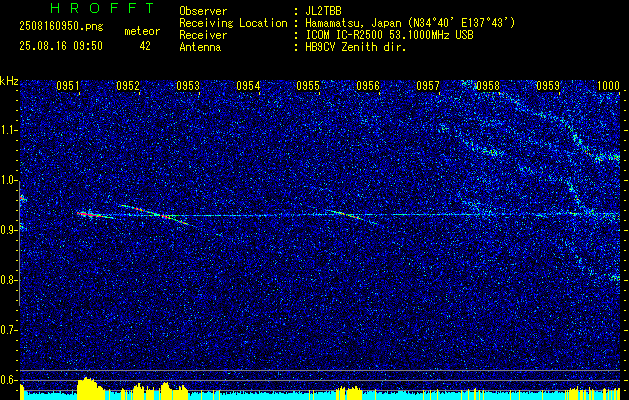Click the 0.7 kHz axis label
Viewport: 629px width, 400px height.
[9, 330]
